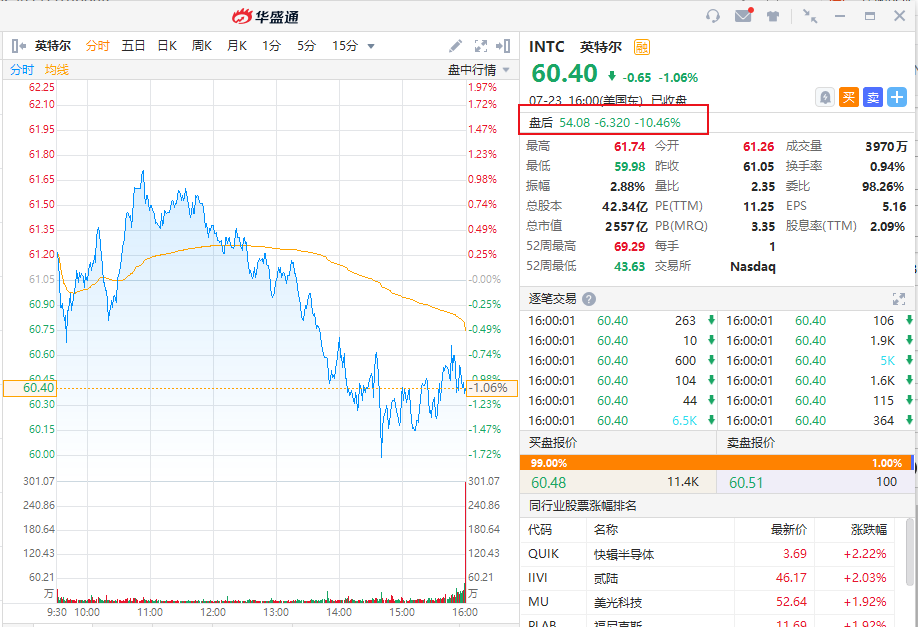
Task: Click the PE(TTM) value 11.25
Action: 758,207
